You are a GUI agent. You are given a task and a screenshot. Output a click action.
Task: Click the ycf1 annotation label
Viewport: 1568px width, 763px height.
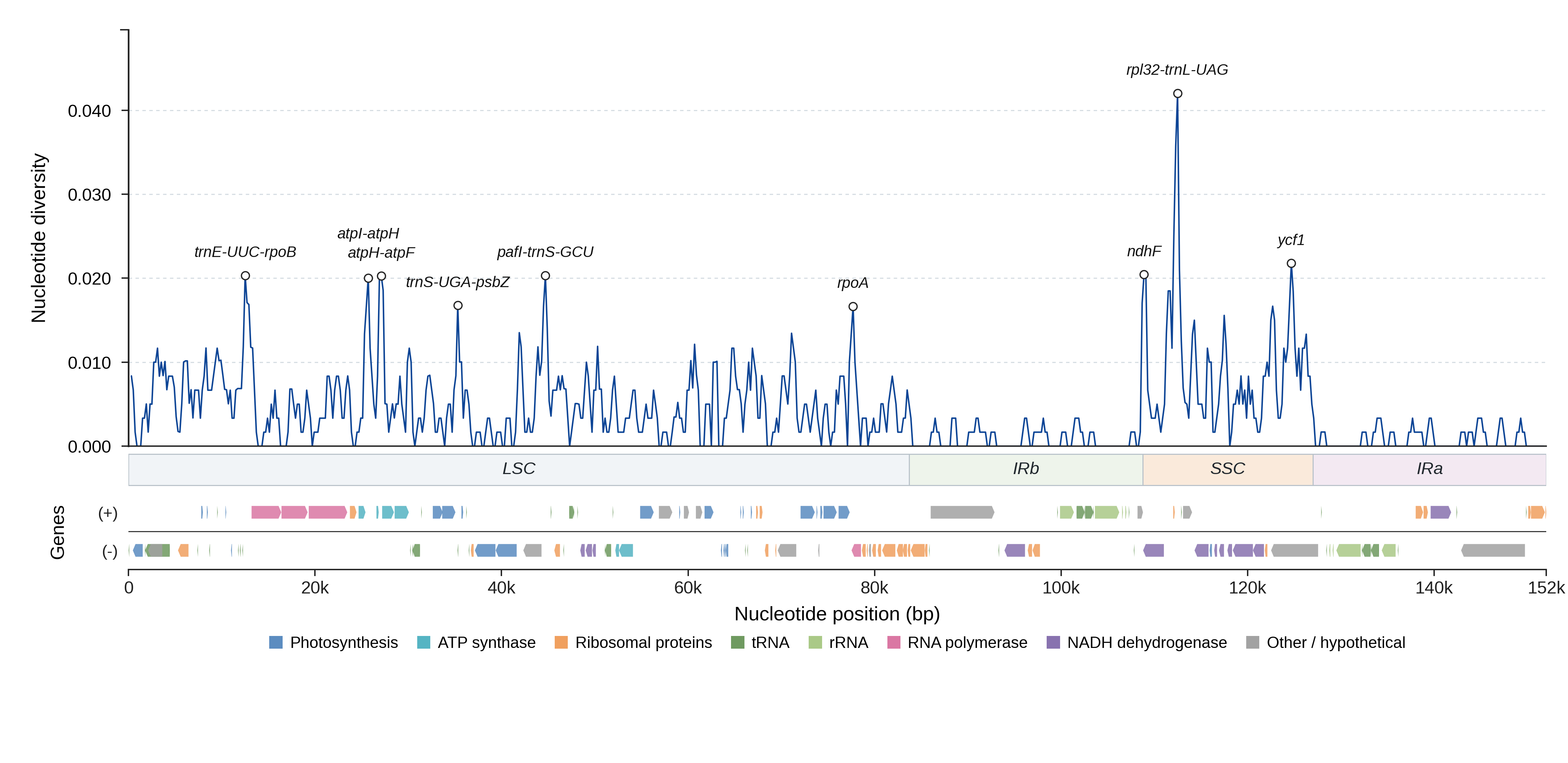click(1291, 240)
